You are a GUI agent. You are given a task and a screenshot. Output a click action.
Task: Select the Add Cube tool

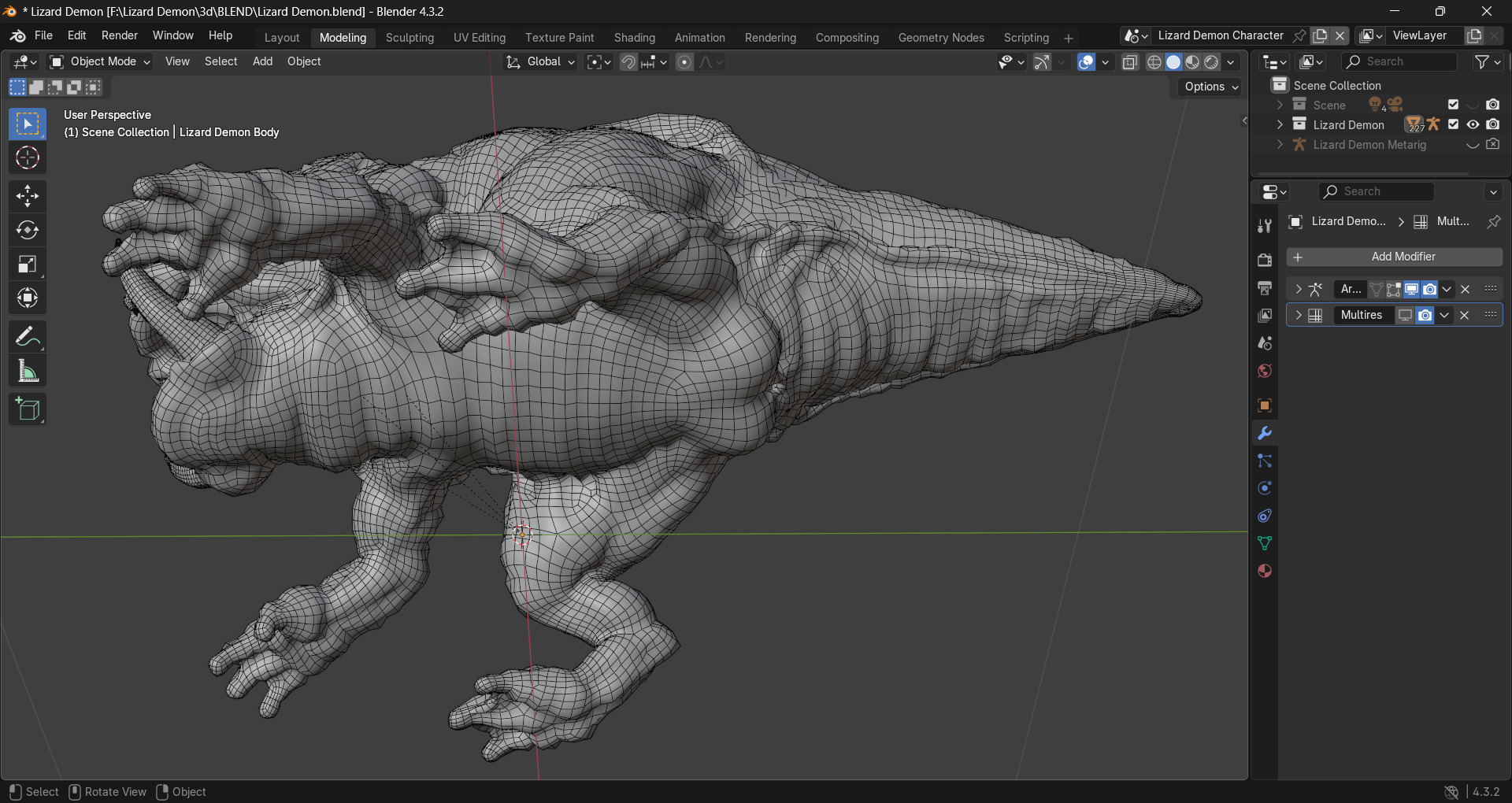point(28,409)
